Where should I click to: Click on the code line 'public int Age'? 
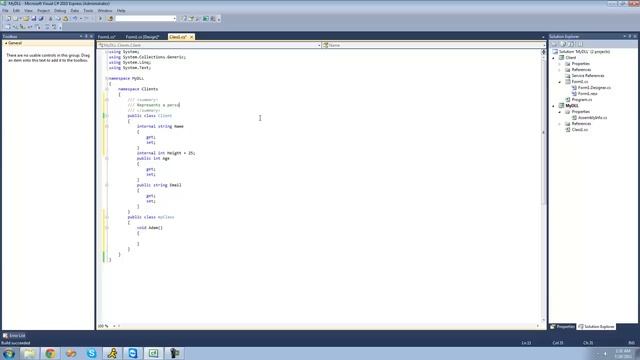(x=153, y=158)
